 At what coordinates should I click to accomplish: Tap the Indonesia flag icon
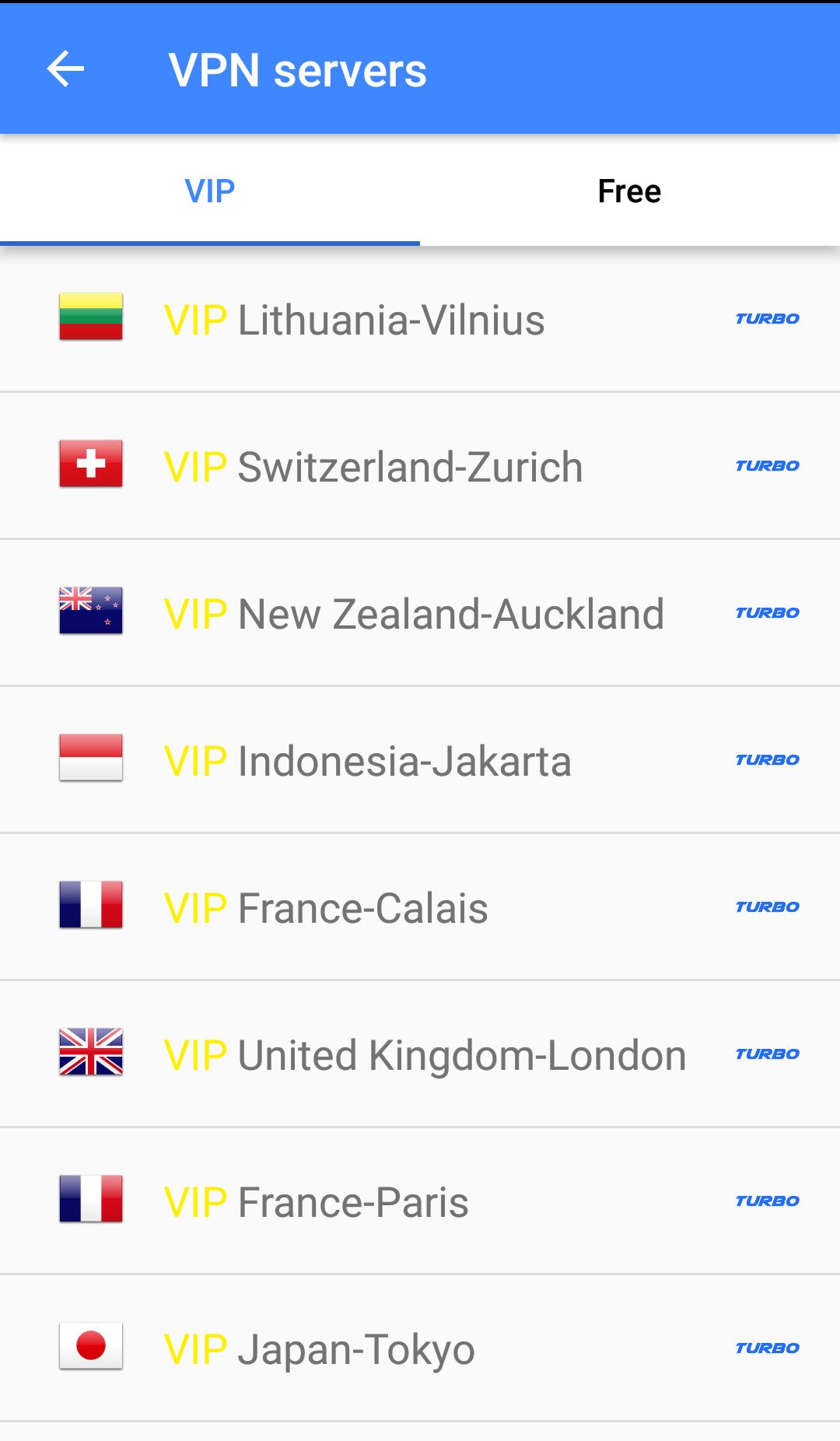(x=91, y=758)
